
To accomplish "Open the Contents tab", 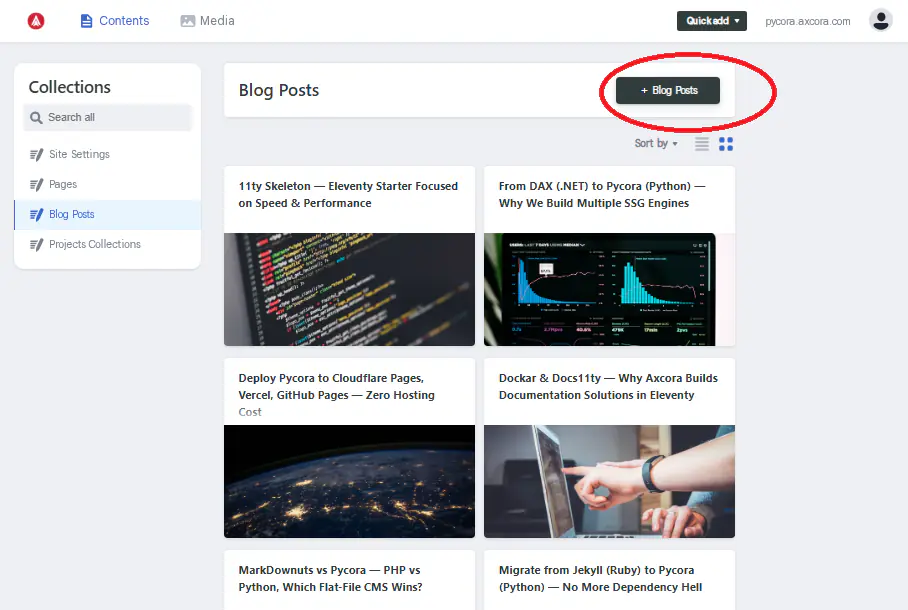I will coord(115,21).
